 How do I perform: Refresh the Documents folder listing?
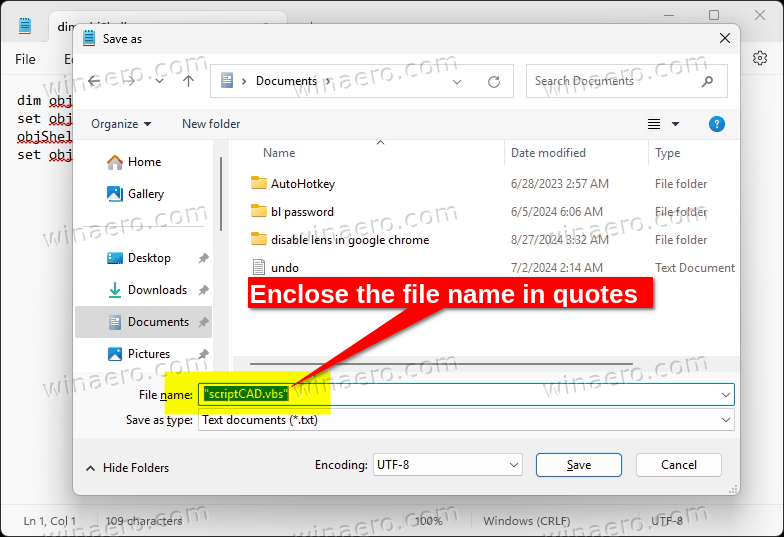point(494,82)
